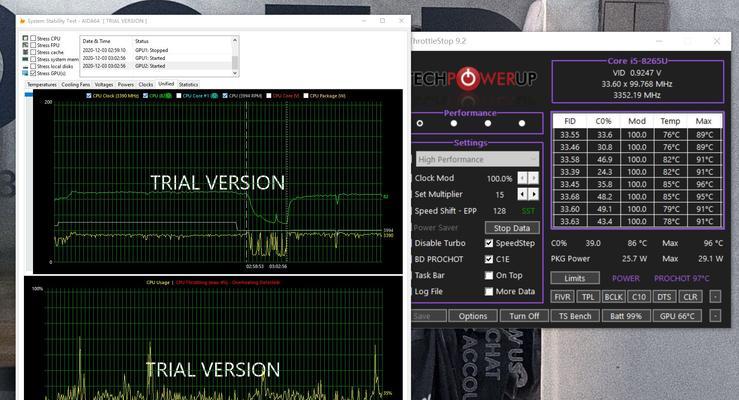Enable the Stress FPU checkbox
Image resolution: width=739 pixels, height=400 pixels.
point(33,45)
